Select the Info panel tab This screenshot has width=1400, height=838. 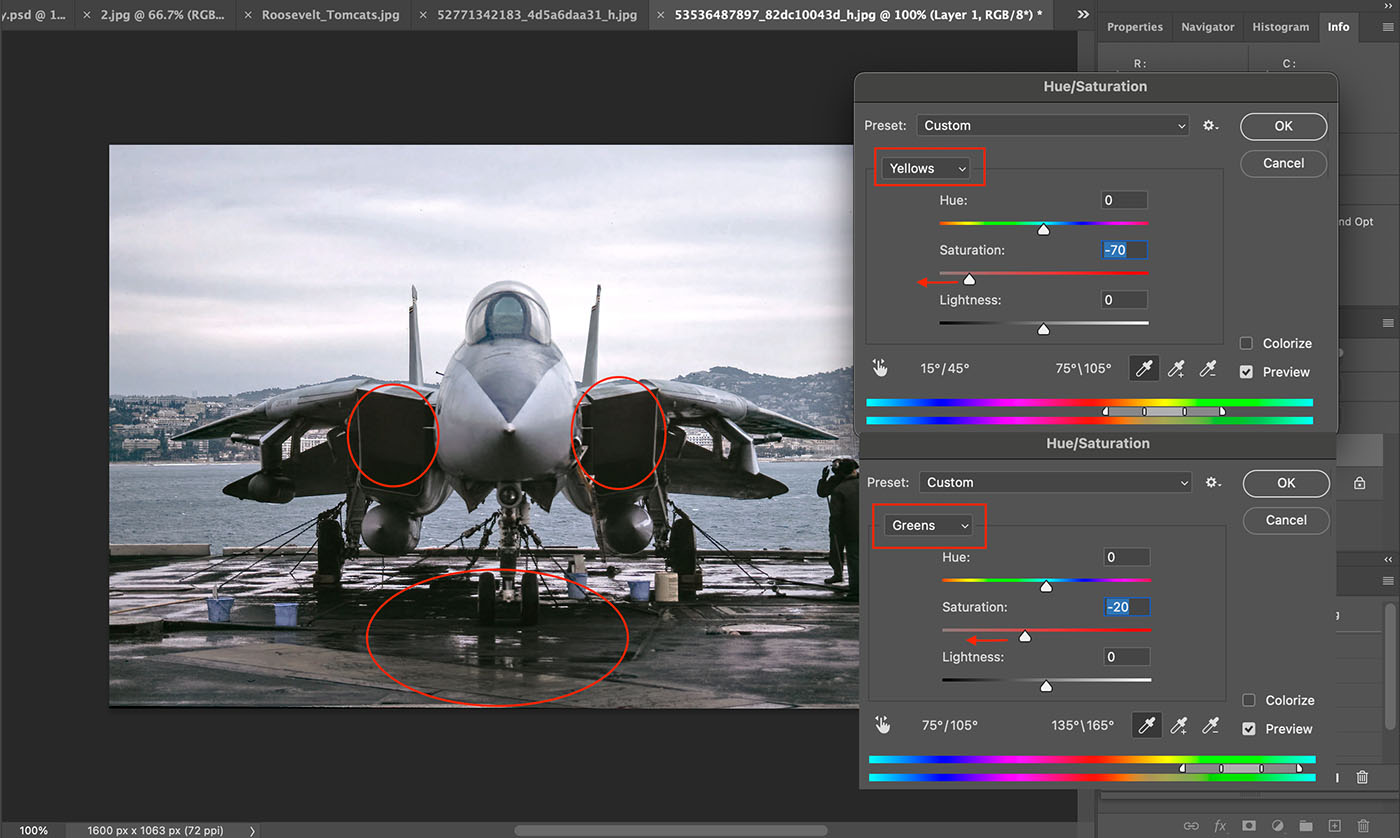pyautogui.click(x=1338, y=27)
